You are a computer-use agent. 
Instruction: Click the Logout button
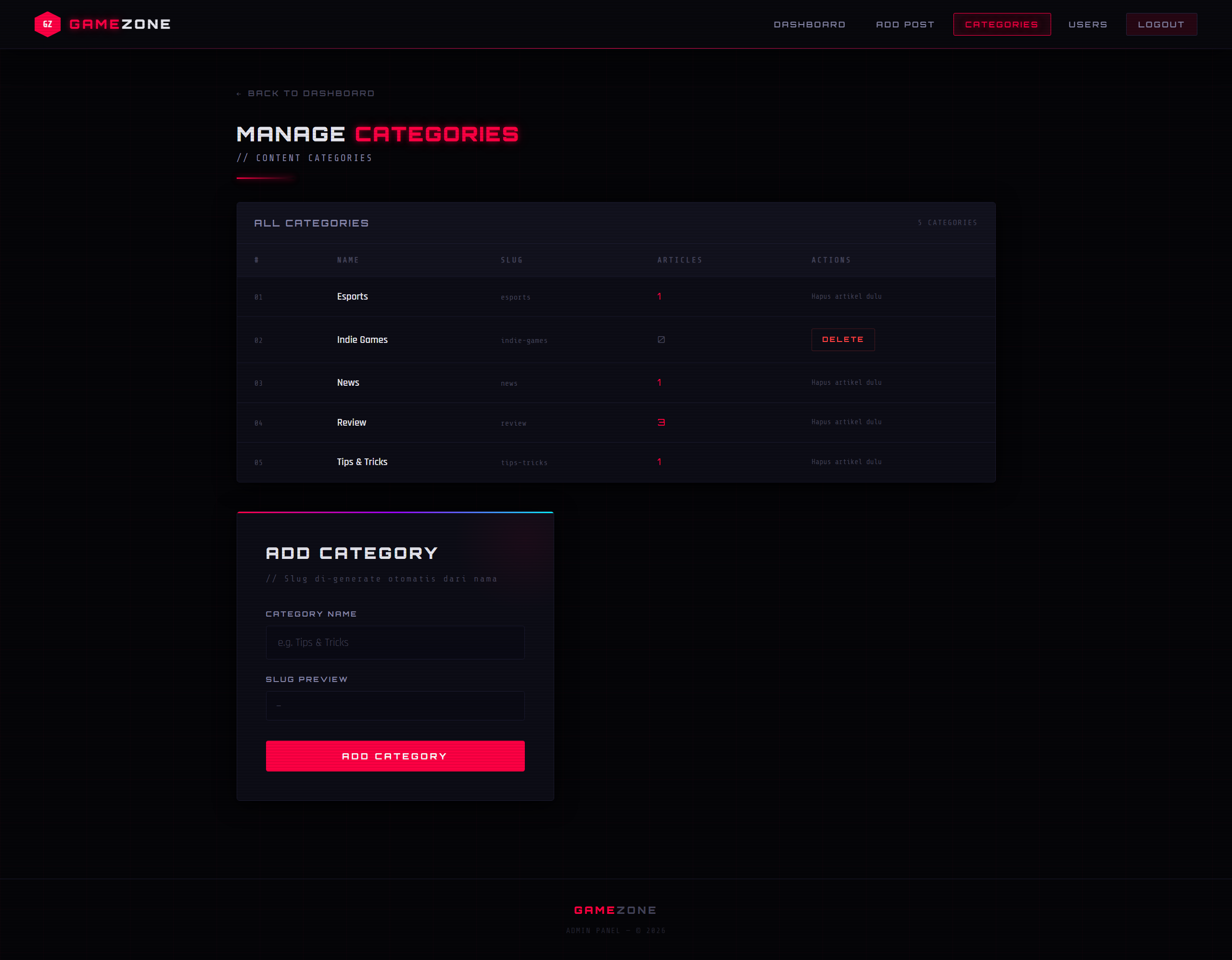(x=1161, y=24)
